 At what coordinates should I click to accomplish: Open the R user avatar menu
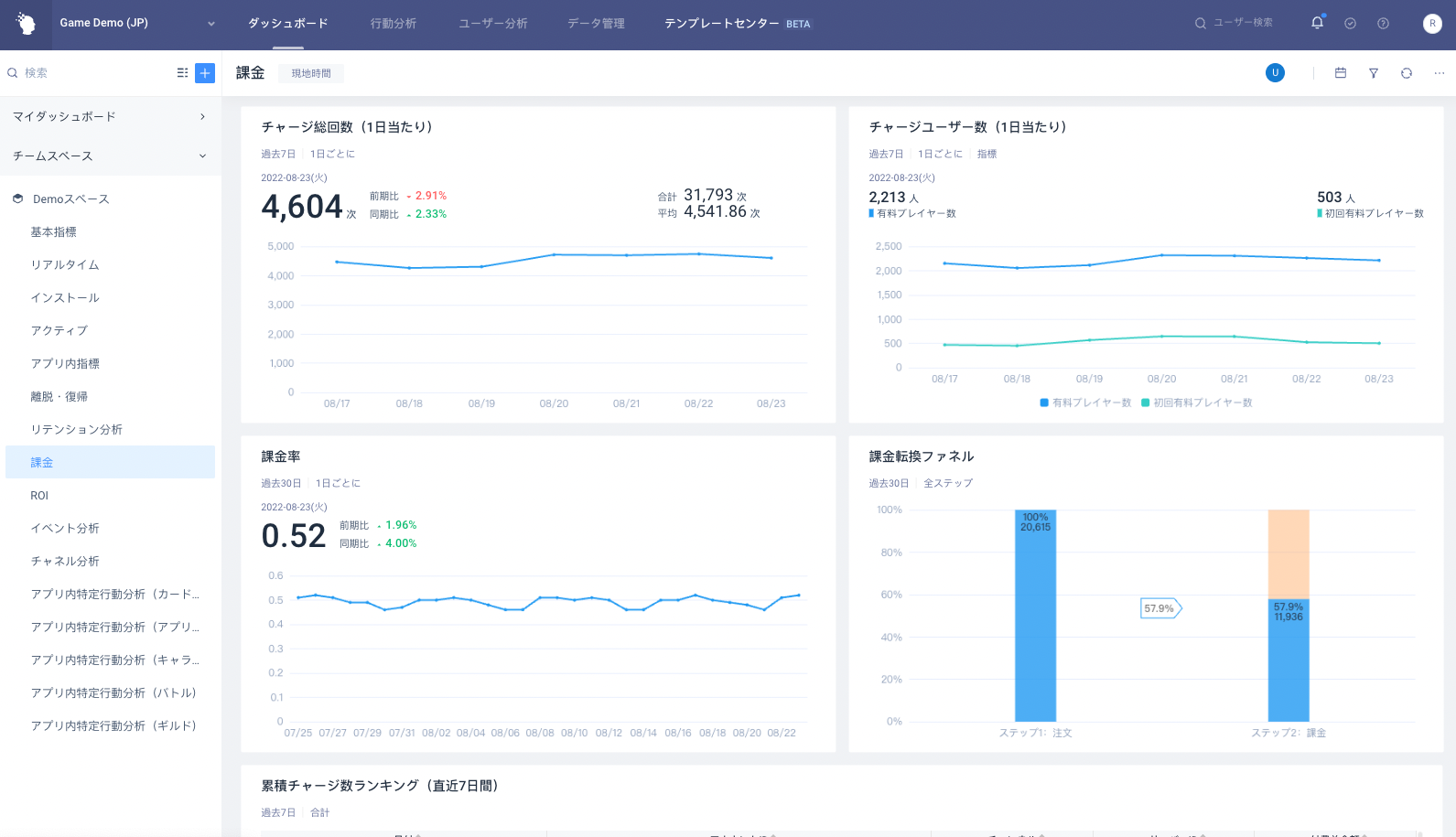pyautogui.click(x=1432, y=24)
